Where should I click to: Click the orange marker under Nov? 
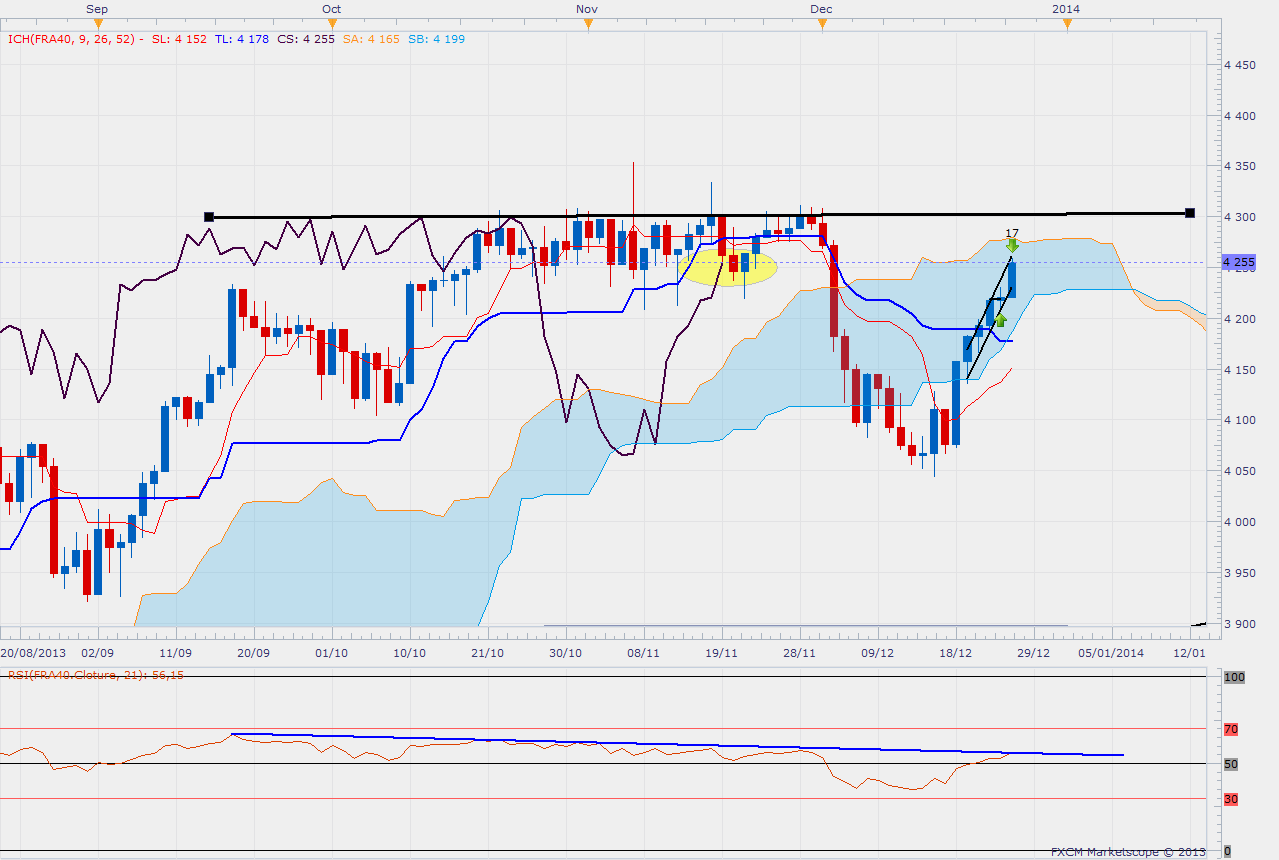(x=587, y=23)
